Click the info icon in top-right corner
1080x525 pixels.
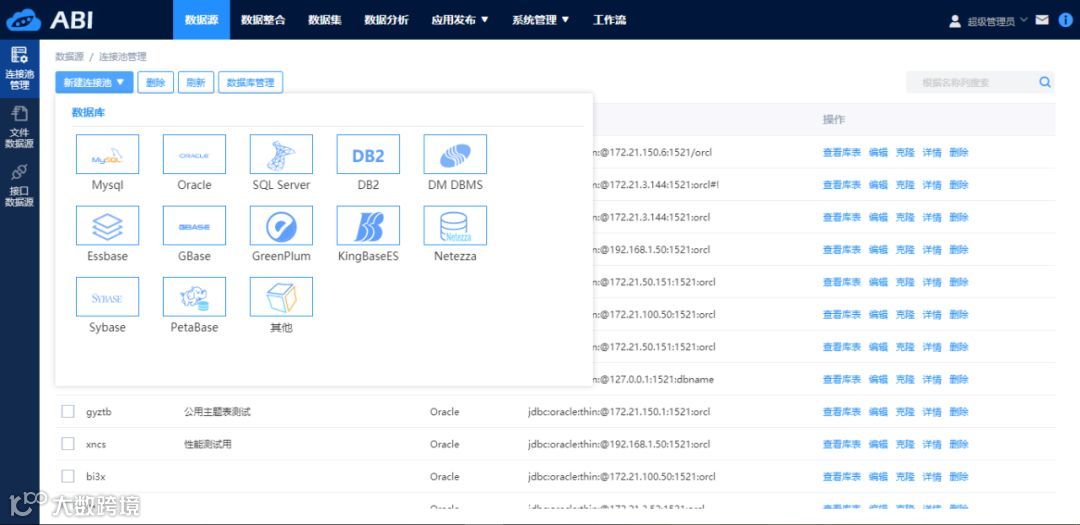coord(1066,20)
